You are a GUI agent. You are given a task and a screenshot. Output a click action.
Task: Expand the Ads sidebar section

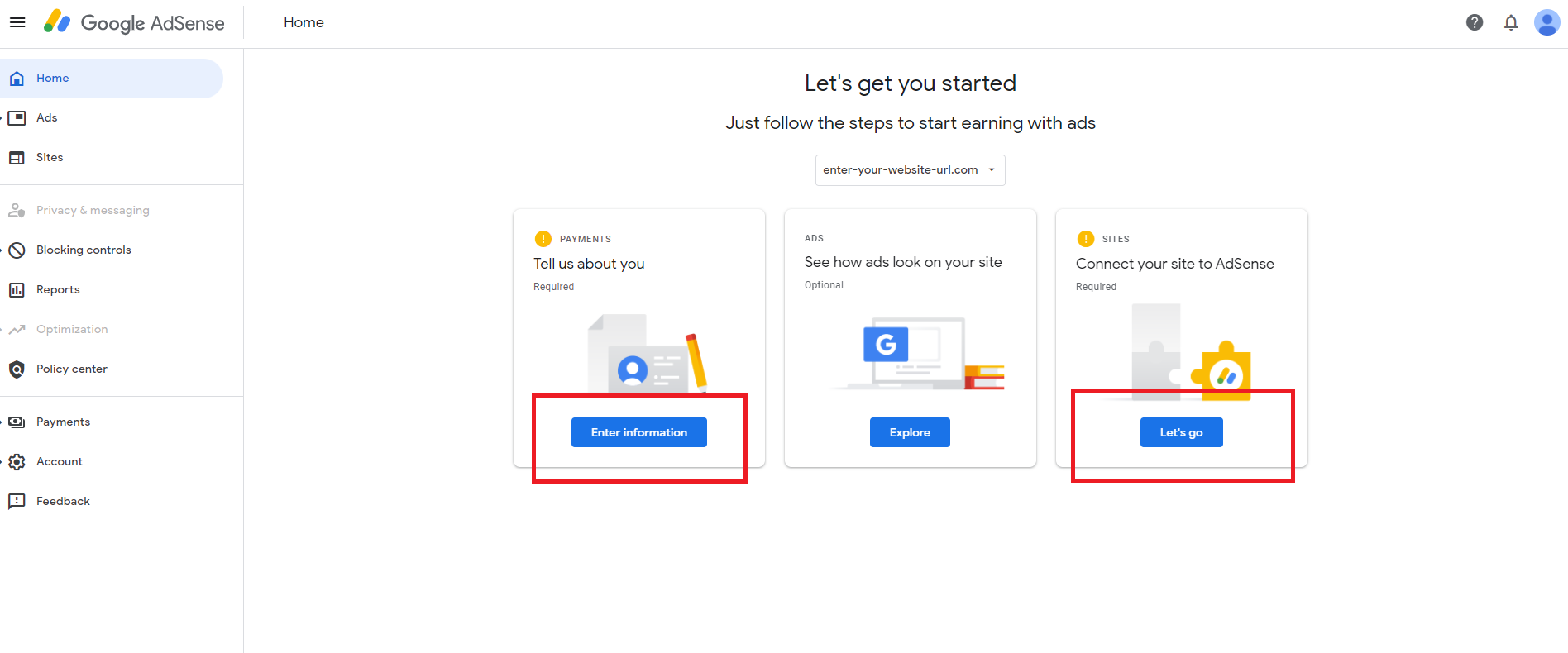tap(112, 118)
